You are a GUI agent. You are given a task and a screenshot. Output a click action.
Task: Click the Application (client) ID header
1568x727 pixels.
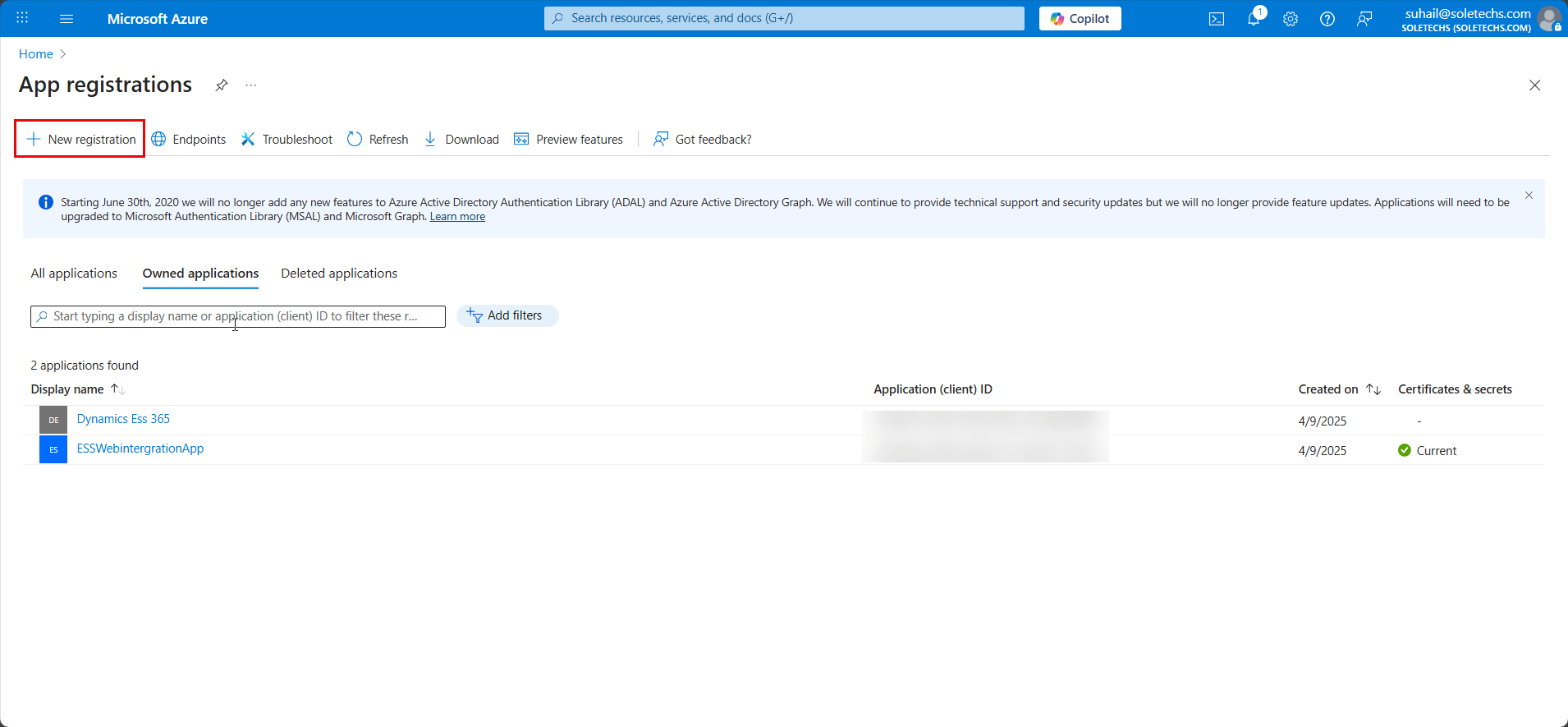[933, 389]
